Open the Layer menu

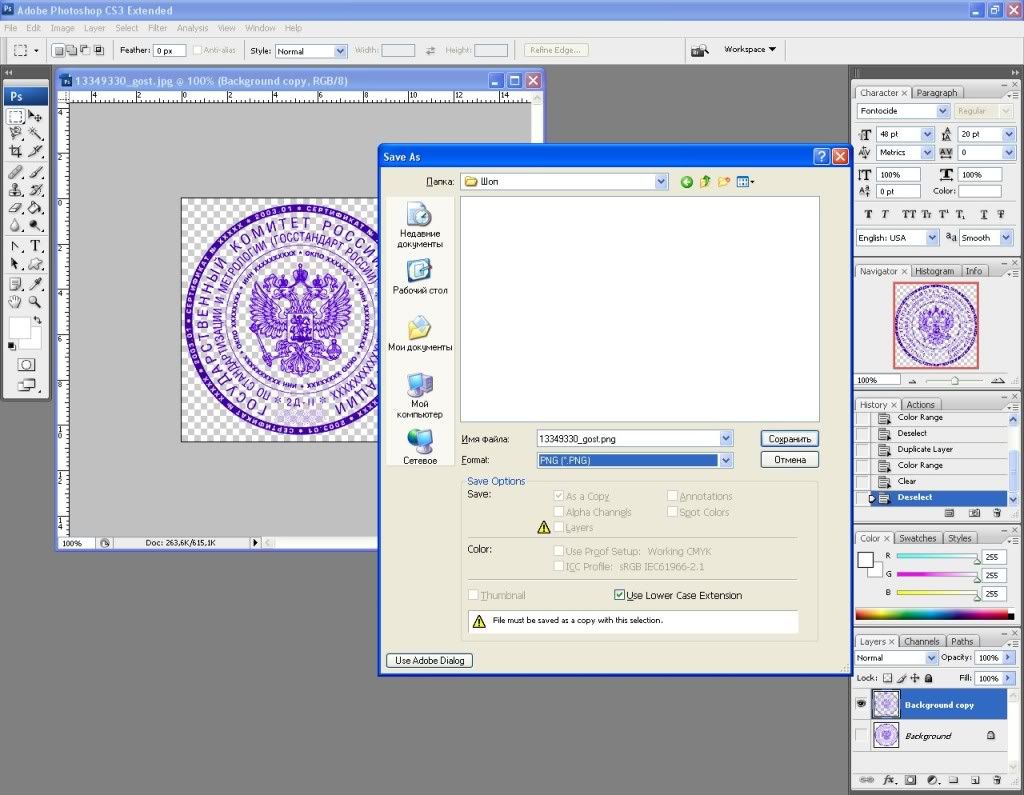pos(94,28)
